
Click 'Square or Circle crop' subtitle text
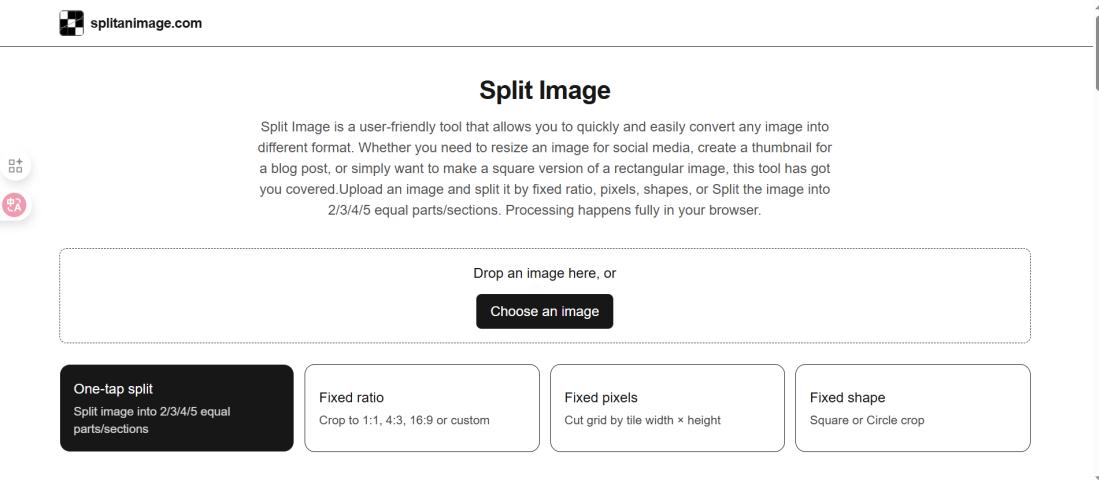click(866, 420)
